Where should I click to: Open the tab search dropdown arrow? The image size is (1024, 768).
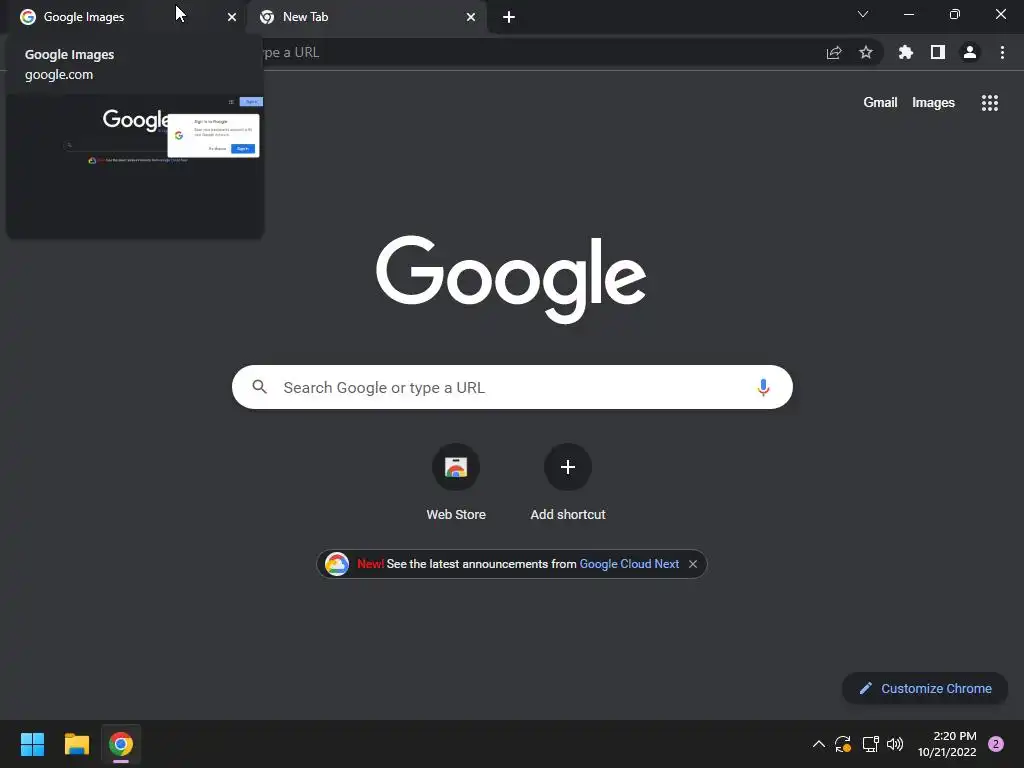click(863, 14)
